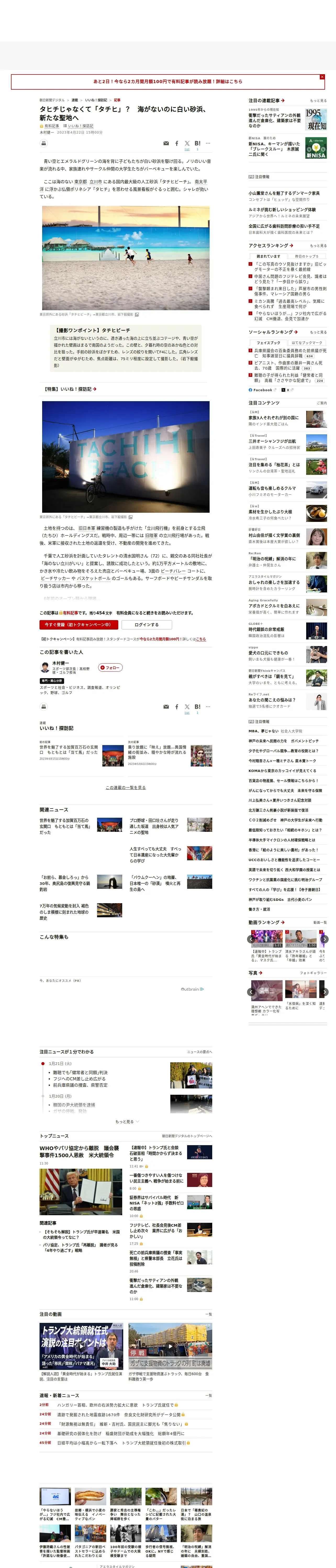This screenshot has height=1568, width=336.
Task: Open MBA、夢じゃない PR link
Action: point(275,731)
